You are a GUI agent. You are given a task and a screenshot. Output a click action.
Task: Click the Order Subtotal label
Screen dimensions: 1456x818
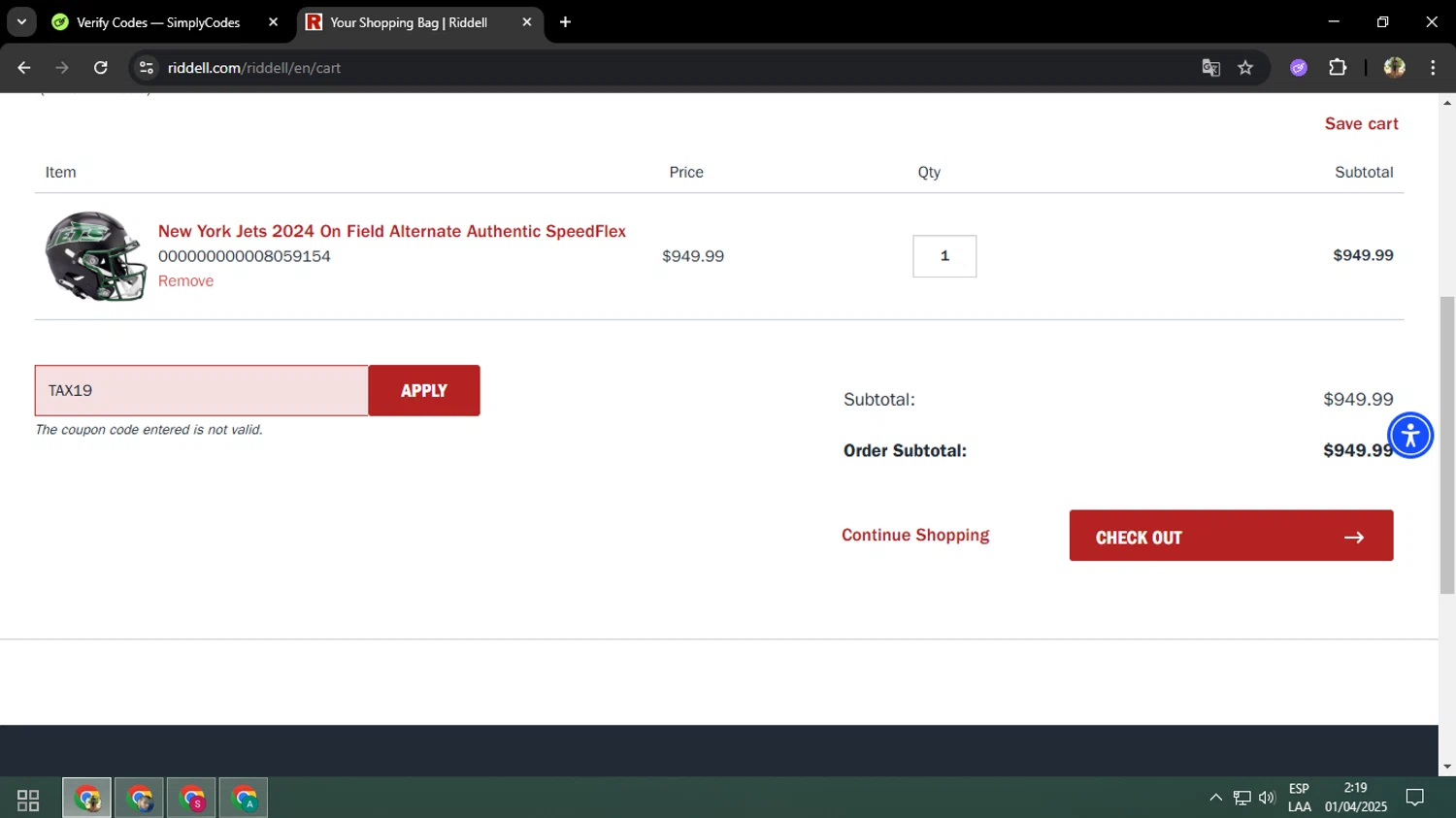pyautogui.click(x=905, y=450)
